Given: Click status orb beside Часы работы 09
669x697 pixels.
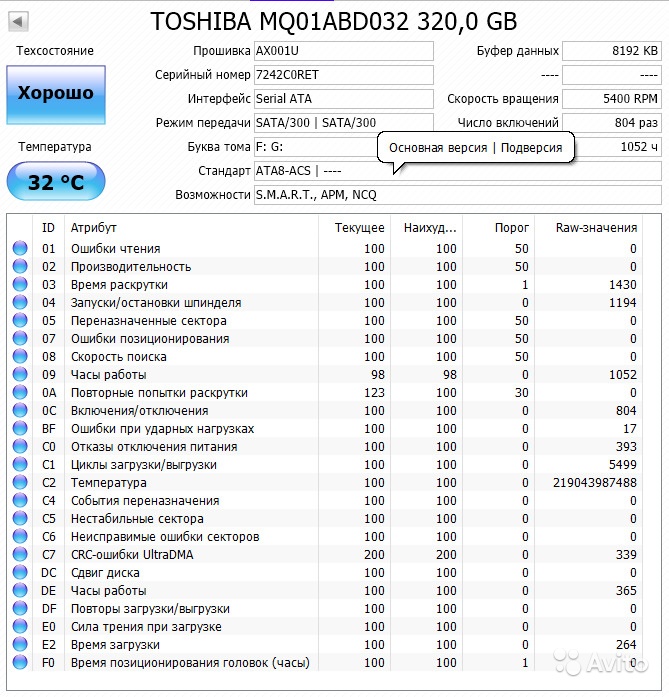Looking at the screenshot, I should pyautogui.click(x=20, y=374).
